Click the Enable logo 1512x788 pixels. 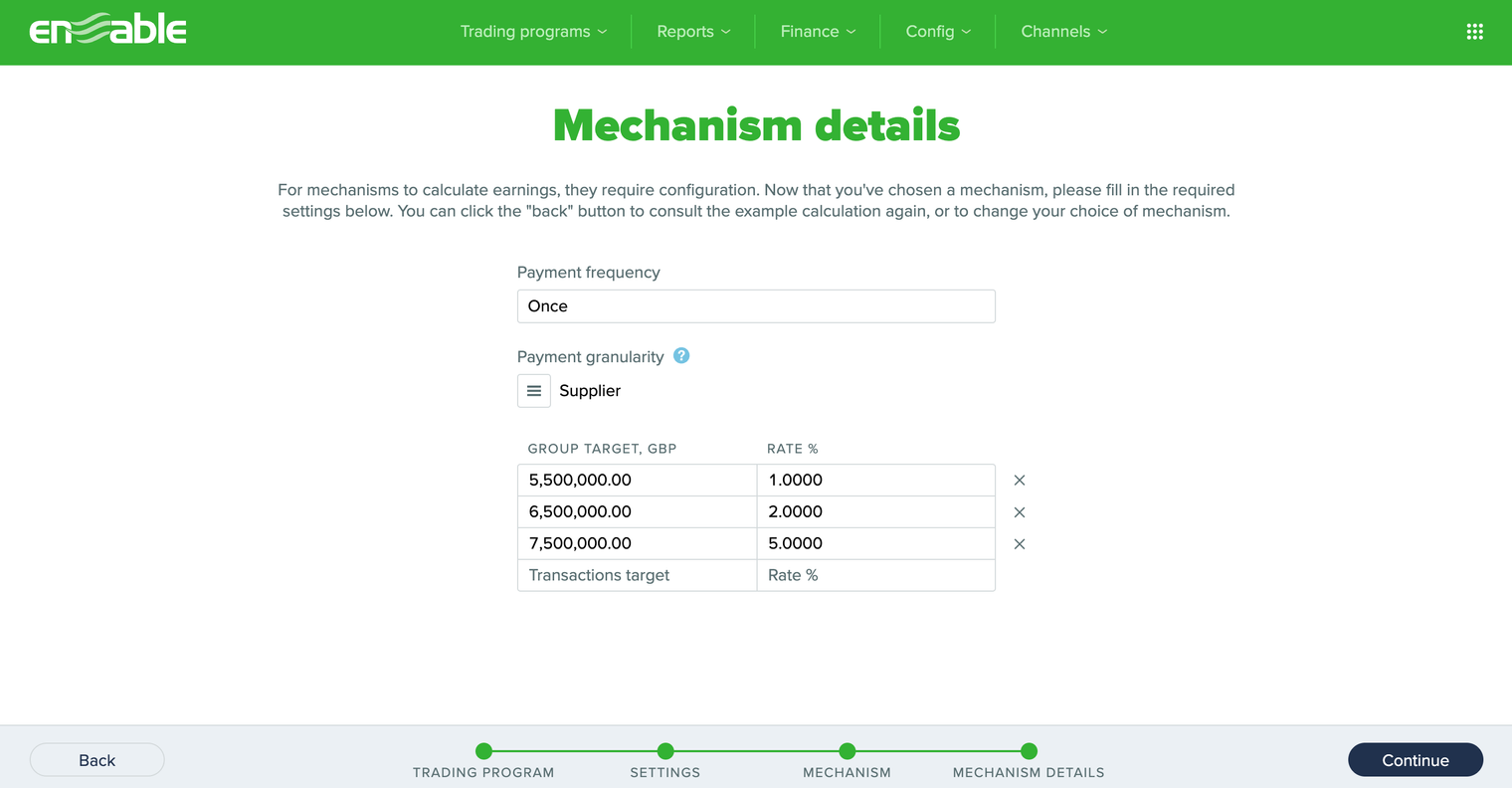coord(108,31)
